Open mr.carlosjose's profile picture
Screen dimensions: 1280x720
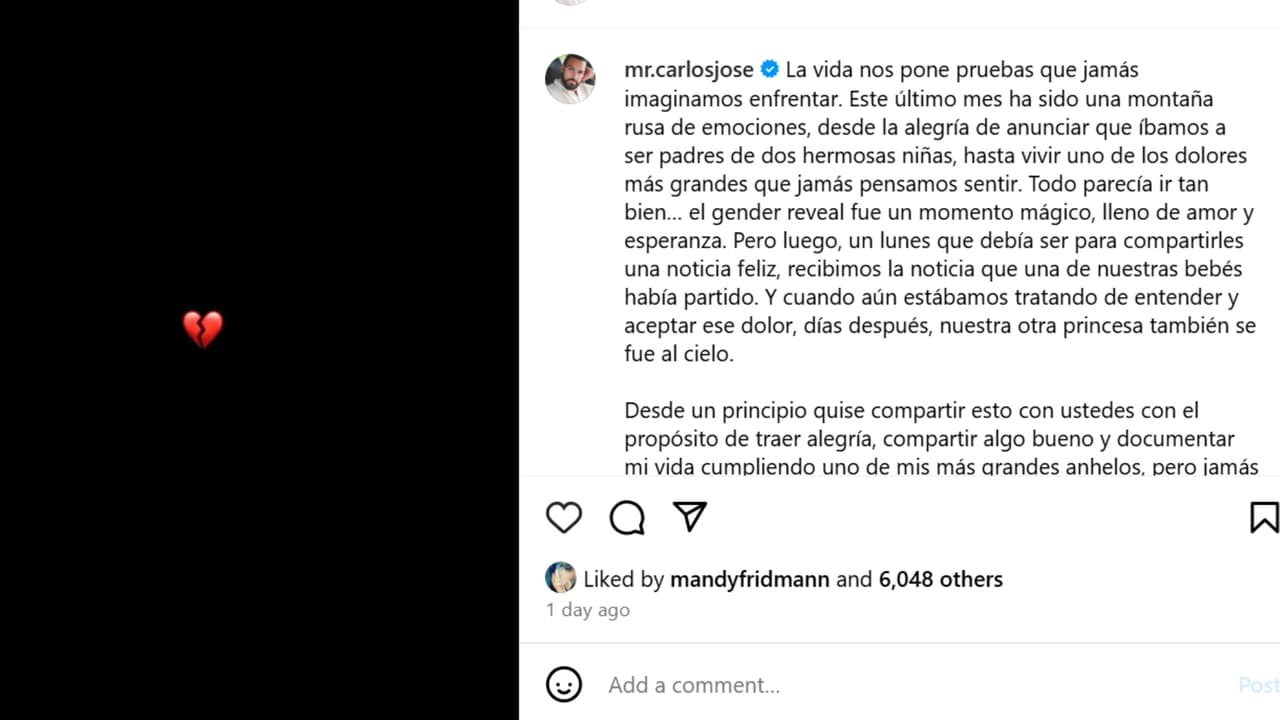(570, 78)
